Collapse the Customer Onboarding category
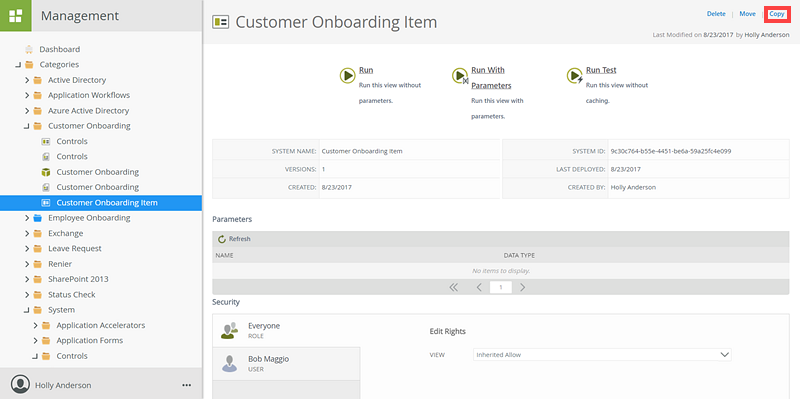The height and width of the screenshot is (399, 800). (x=27, y=126)
